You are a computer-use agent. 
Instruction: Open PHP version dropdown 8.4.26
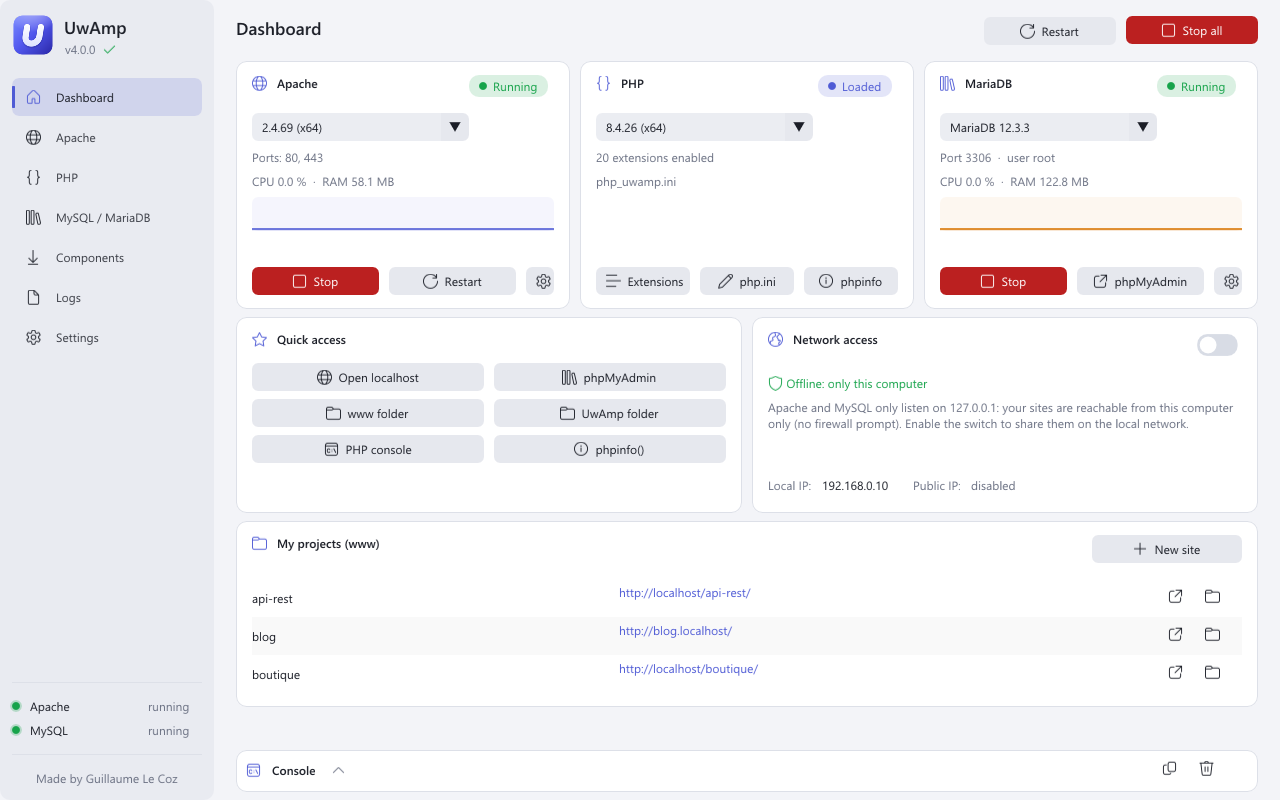[x=704, y=127]
